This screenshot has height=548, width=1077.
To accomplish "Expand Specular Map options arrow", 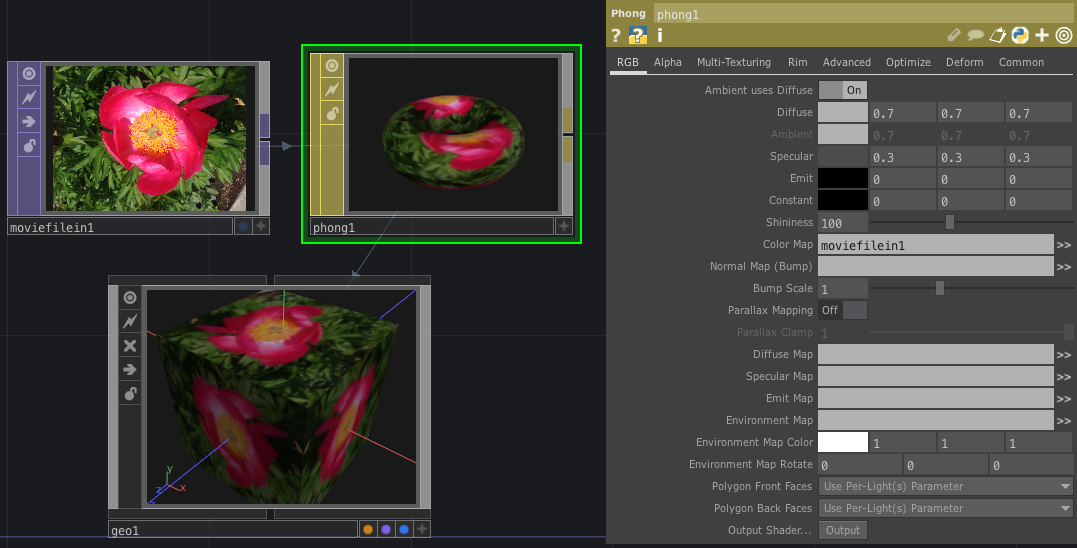I will tap(1064, 376).
